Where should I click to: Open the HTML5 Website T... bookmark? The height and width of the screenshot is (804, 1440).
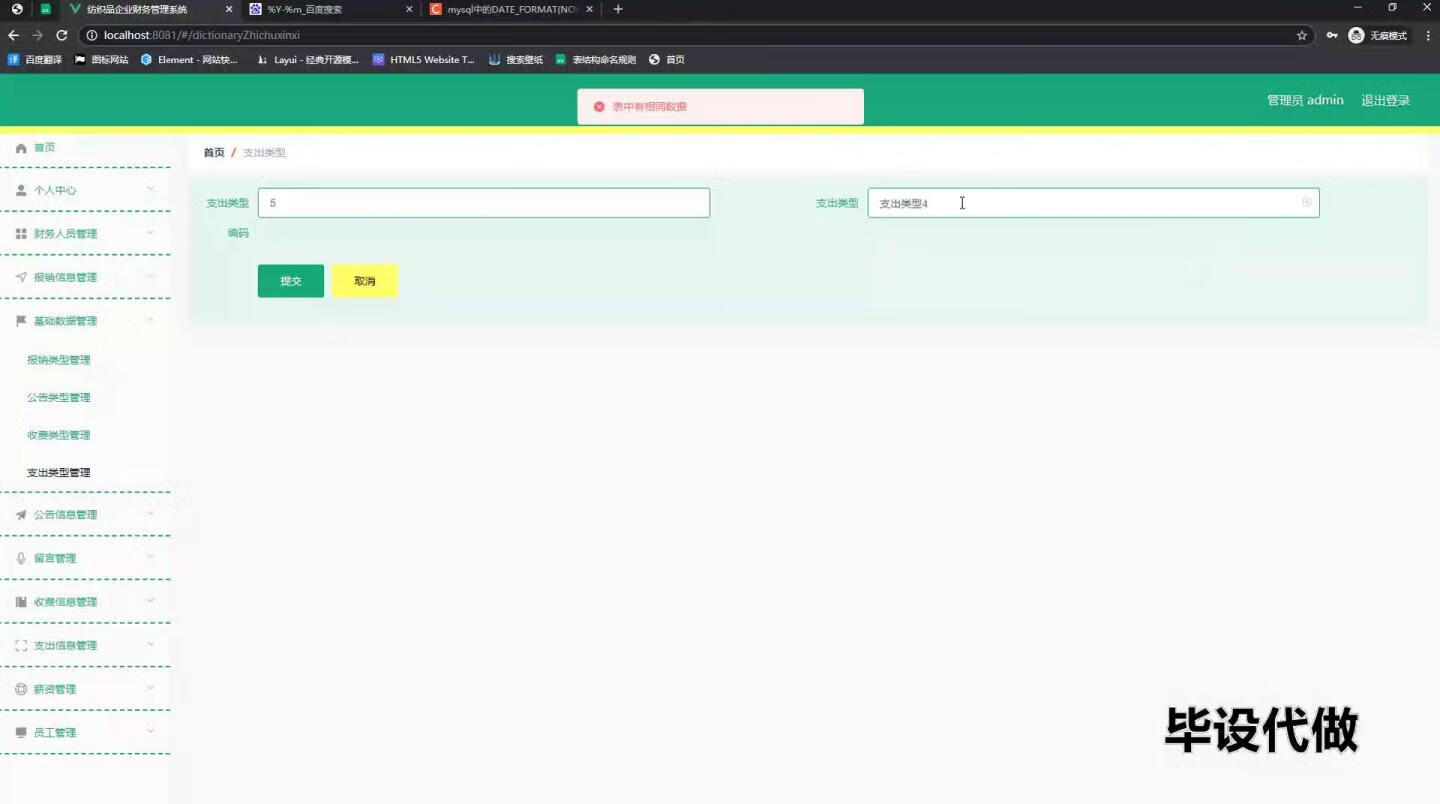click(x=424, y=60)
